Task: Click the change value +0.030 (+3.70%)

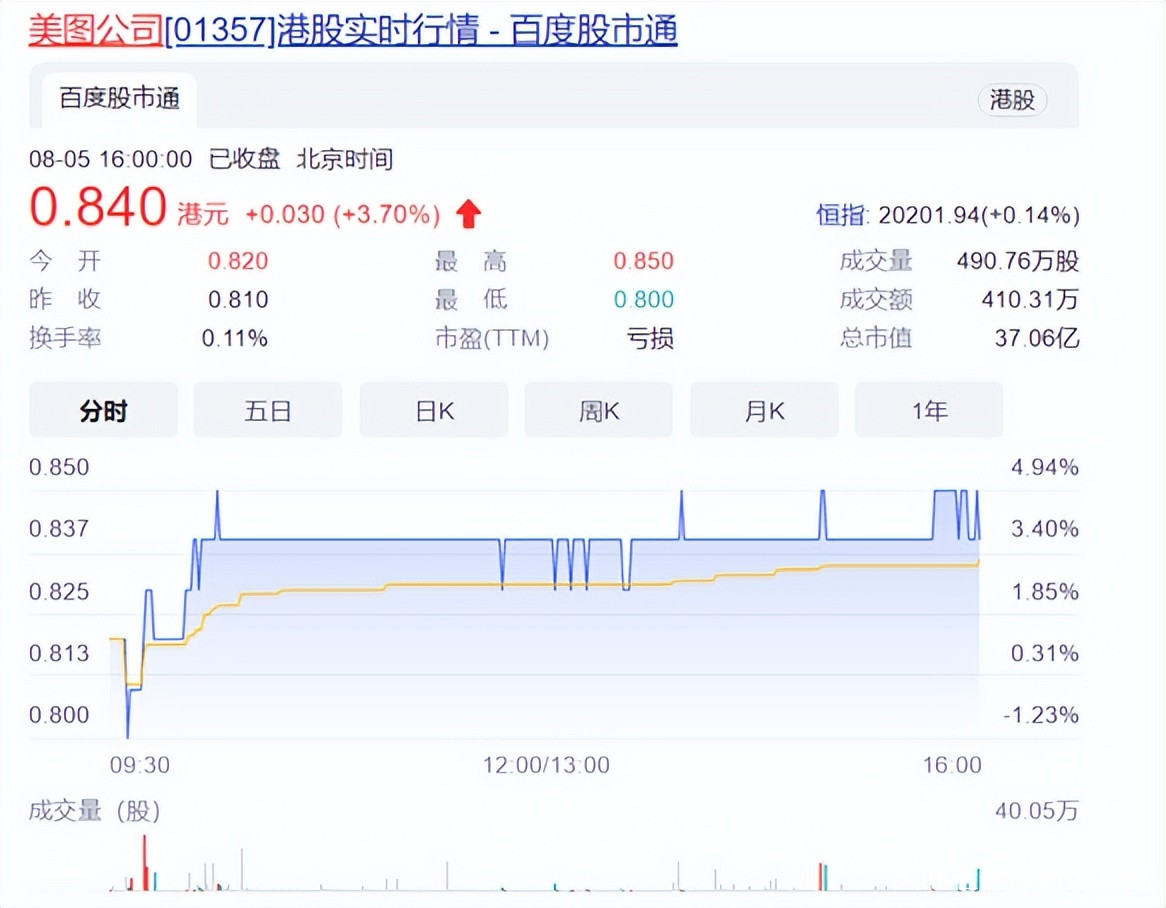Action: 343,215
